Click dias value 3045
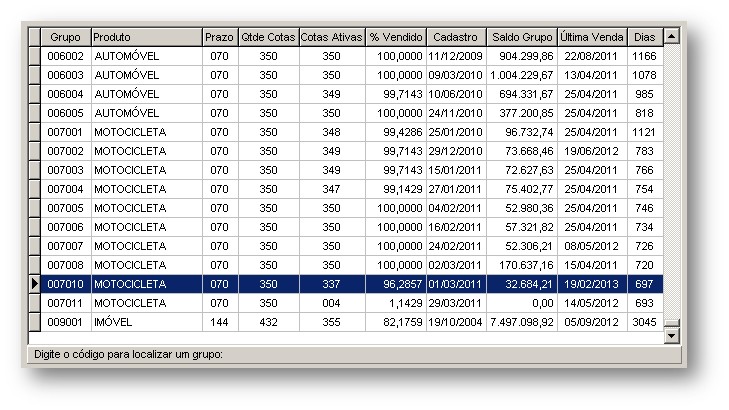Image resolution: width=729 pixels, height=410 pixels. (645, 323)
